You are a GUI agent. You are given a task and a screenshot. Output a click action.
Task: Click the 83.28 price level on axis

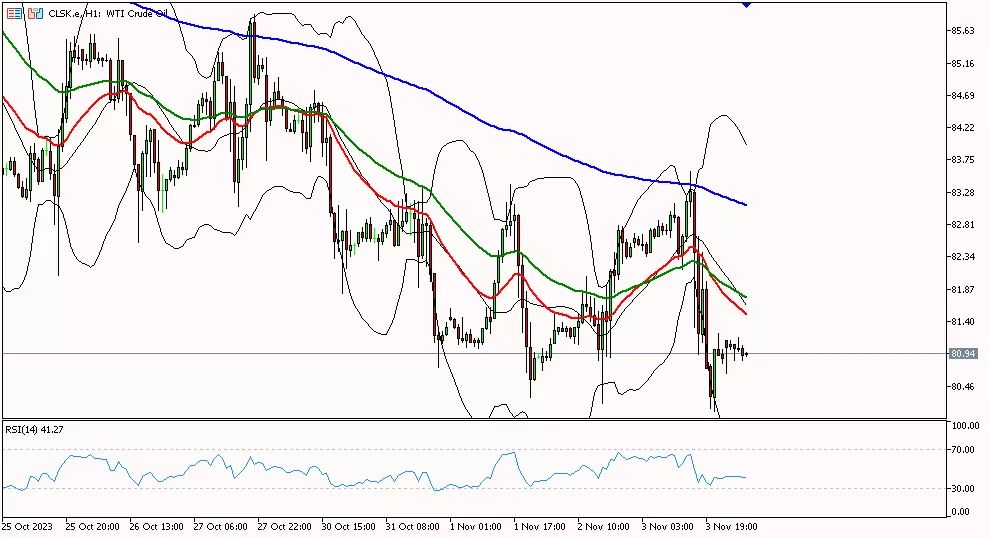(x=963, y=192)
